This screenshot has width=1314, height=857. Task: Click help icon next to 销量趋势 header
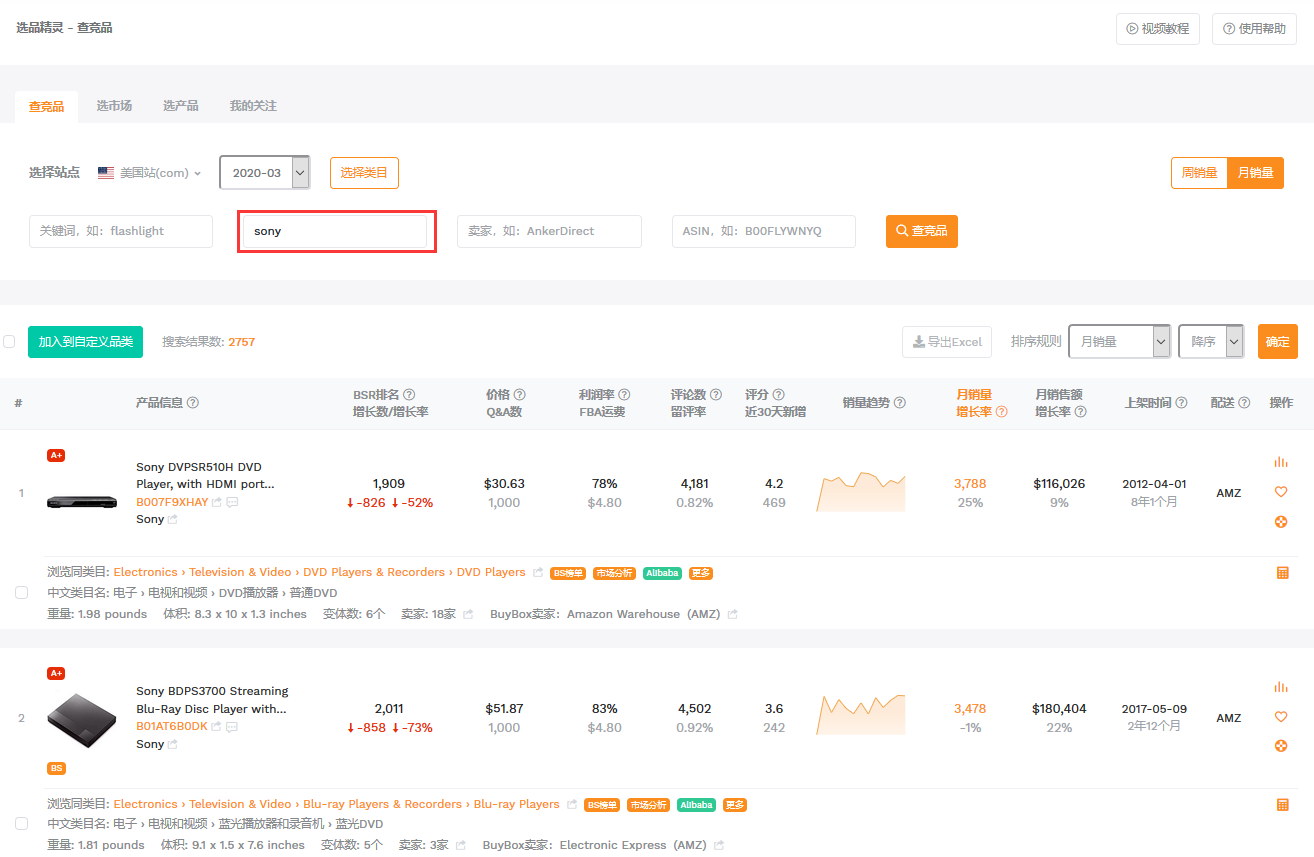(900, 403)
